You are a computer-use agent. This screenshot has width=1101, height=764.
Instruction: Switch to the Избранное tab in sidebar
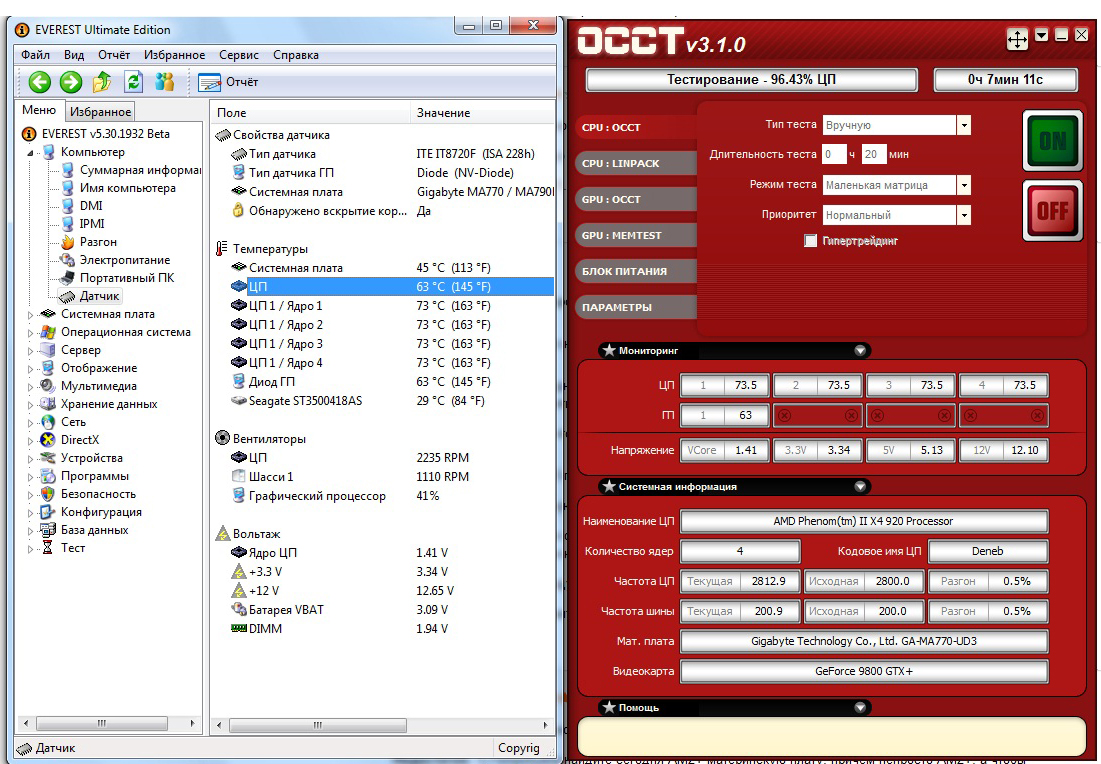(100, 112)
